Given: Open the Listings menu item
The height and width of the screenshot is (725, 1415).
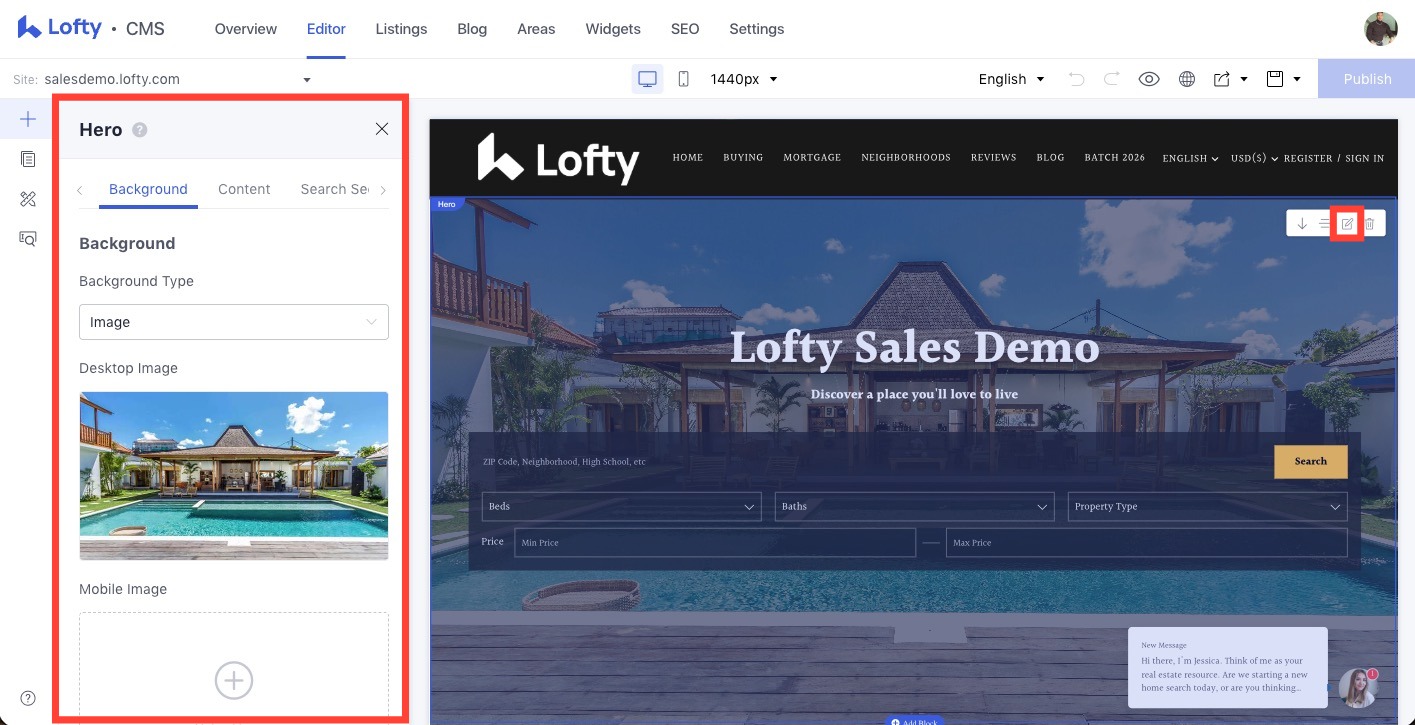Looking at the screenshot, I should pos(401,29).
